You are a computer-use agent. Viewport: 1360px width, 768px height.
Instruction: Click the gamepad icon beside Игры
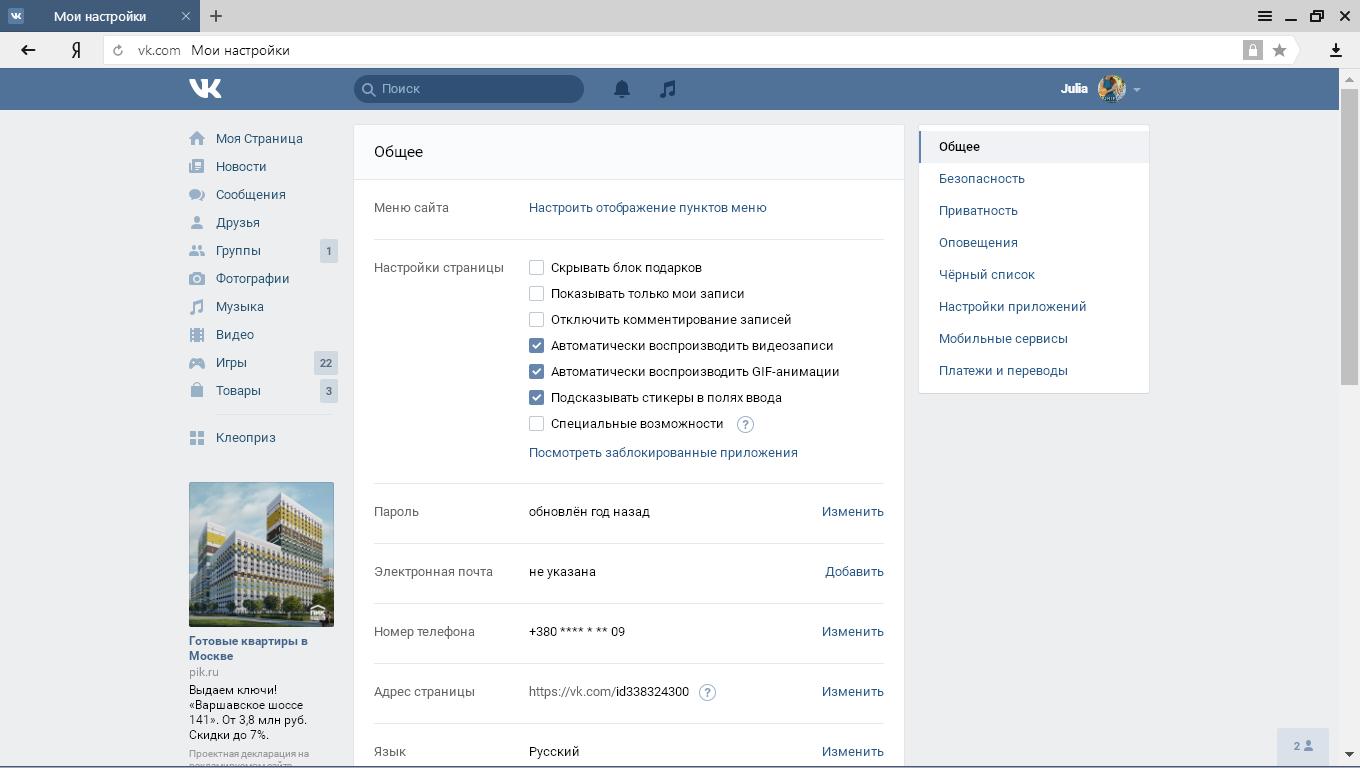[197, 363]
